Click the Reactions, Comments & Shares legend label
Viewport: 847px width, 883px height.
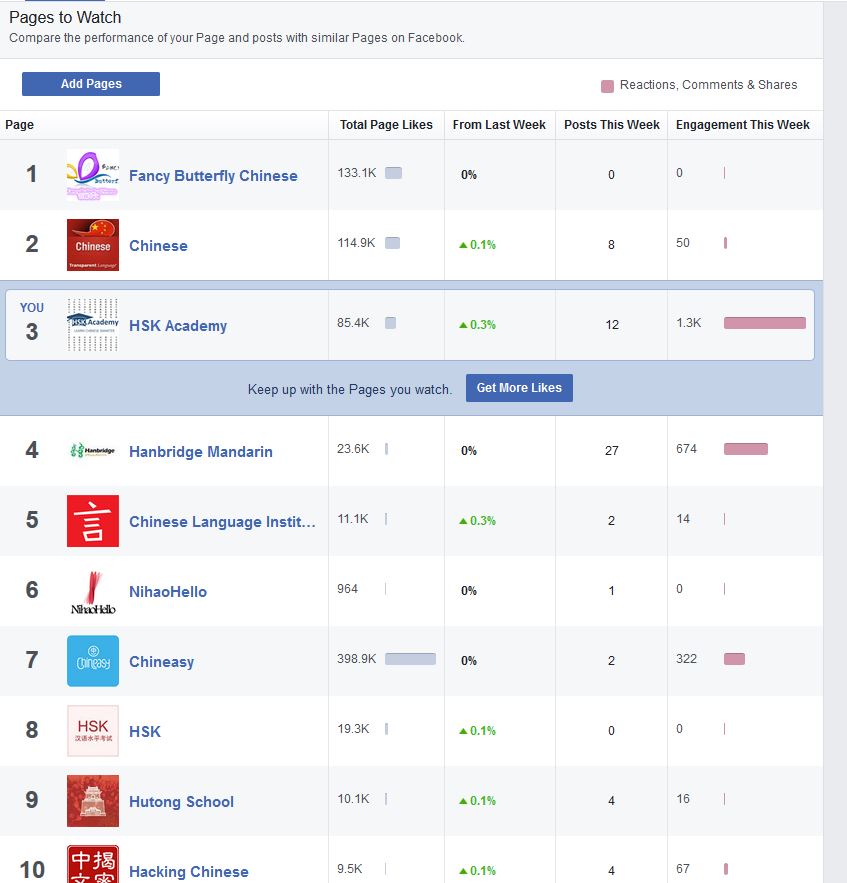[708, 84]
